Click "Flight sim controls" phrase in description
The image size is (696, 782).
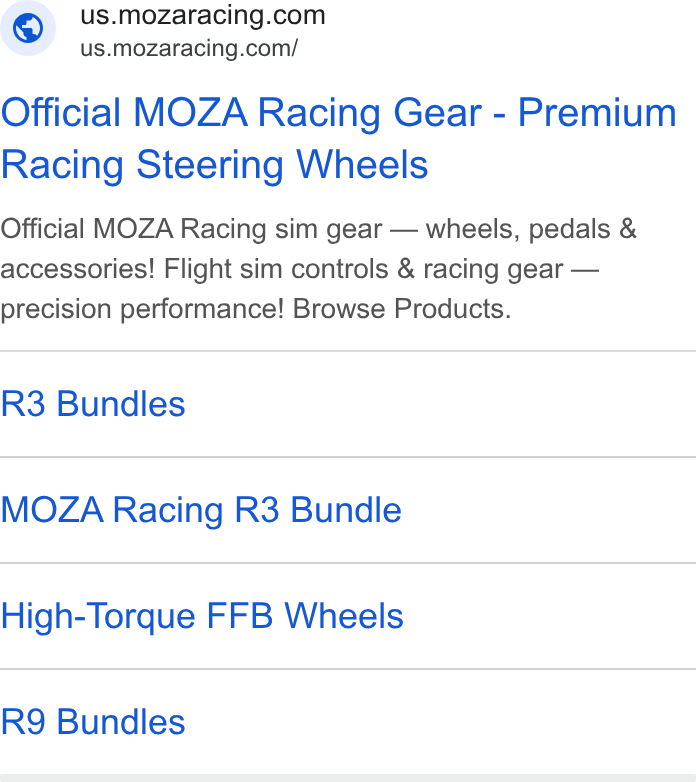coord(276,269)
